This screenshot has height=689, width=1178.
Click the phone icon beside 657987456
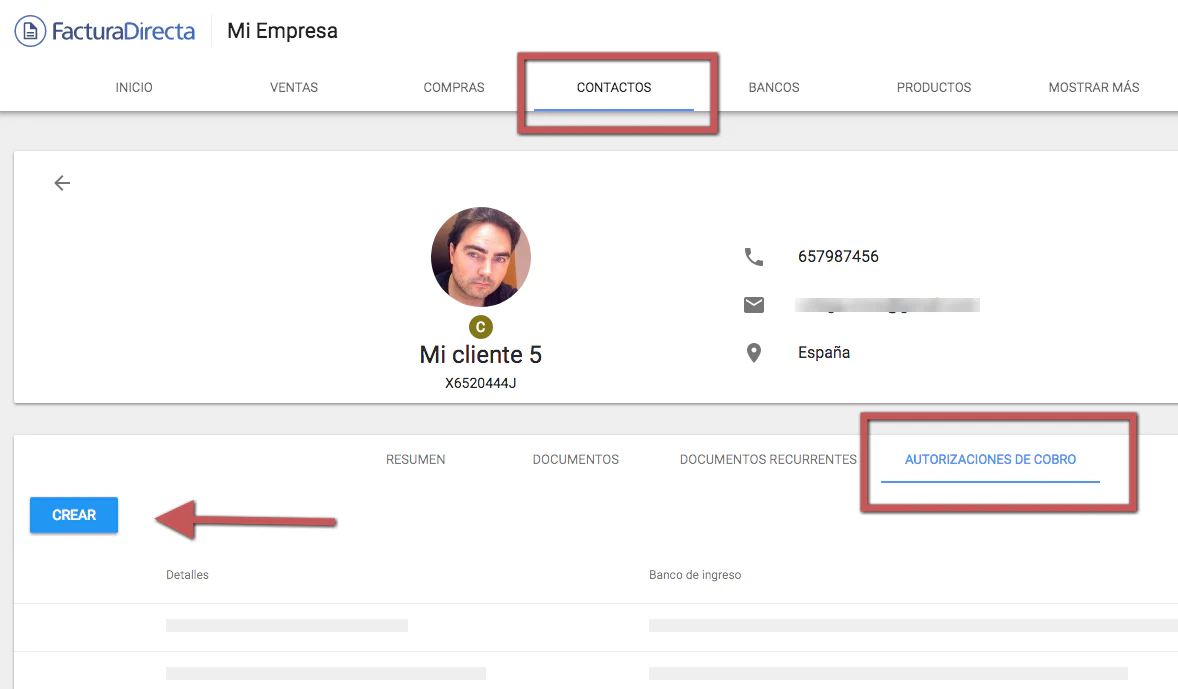[x=754, y=256]
